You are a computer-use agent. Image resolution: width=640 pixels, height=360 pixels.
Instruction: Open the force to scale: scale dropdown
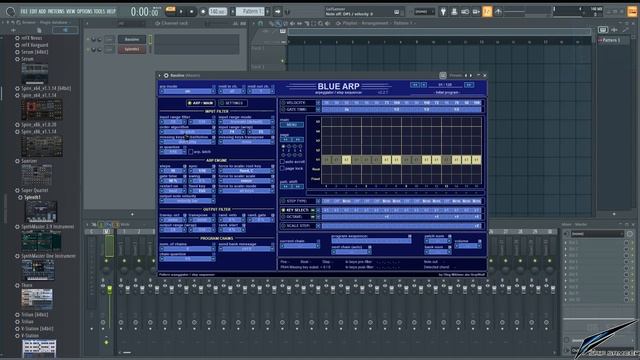[x=246, y=180]
